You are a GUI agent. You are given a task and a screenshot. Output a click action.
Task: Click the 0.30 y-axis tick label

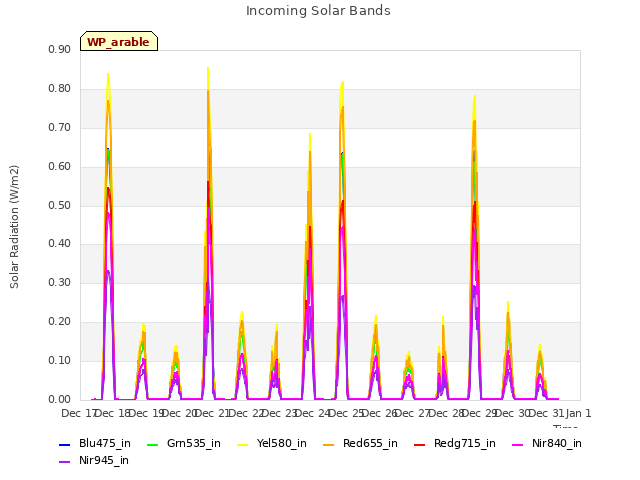click(x=60, y=283)
